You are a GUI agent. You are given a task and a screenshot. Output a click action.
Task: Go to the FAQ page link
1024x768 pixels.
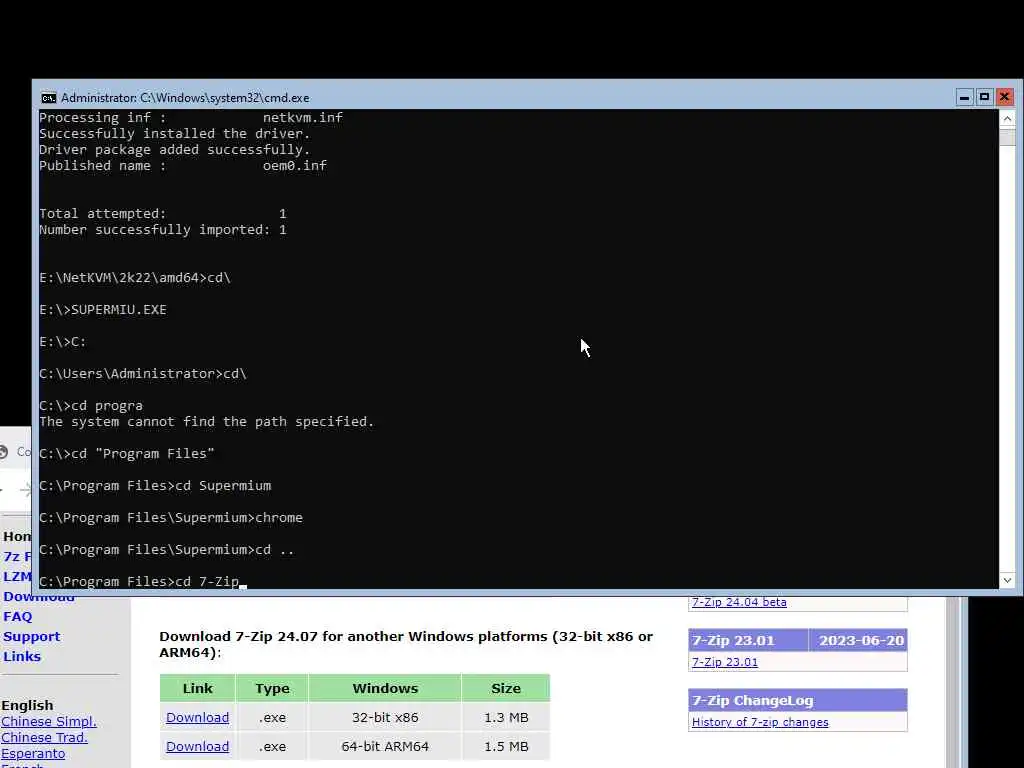coord(18,616)
